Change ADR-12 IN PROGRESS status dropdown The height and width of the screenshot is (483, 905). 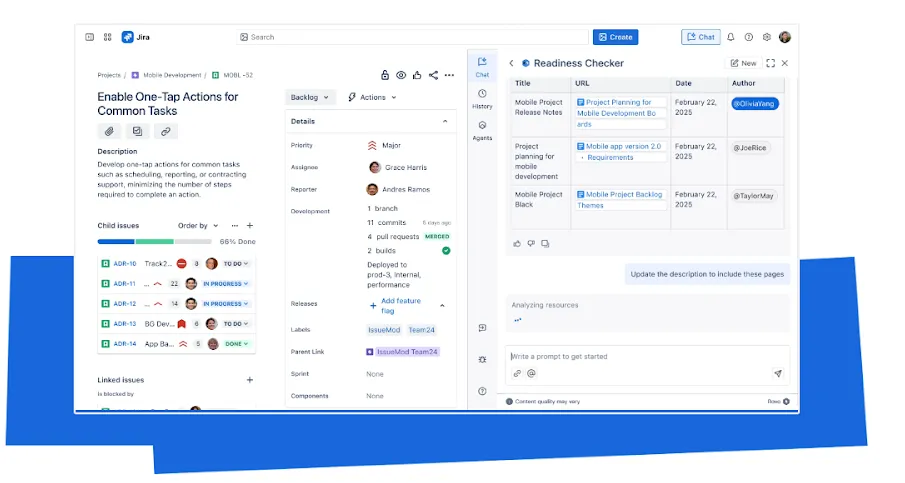pos(226,304)
